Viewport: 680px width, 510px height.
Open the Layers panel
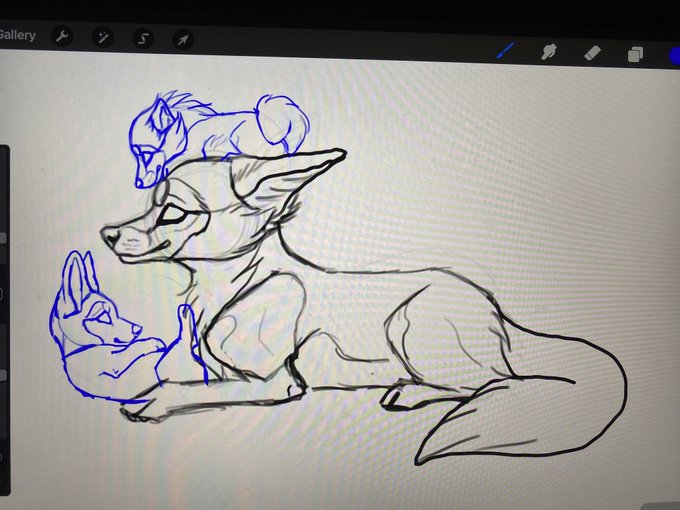(x=635, y=55)
